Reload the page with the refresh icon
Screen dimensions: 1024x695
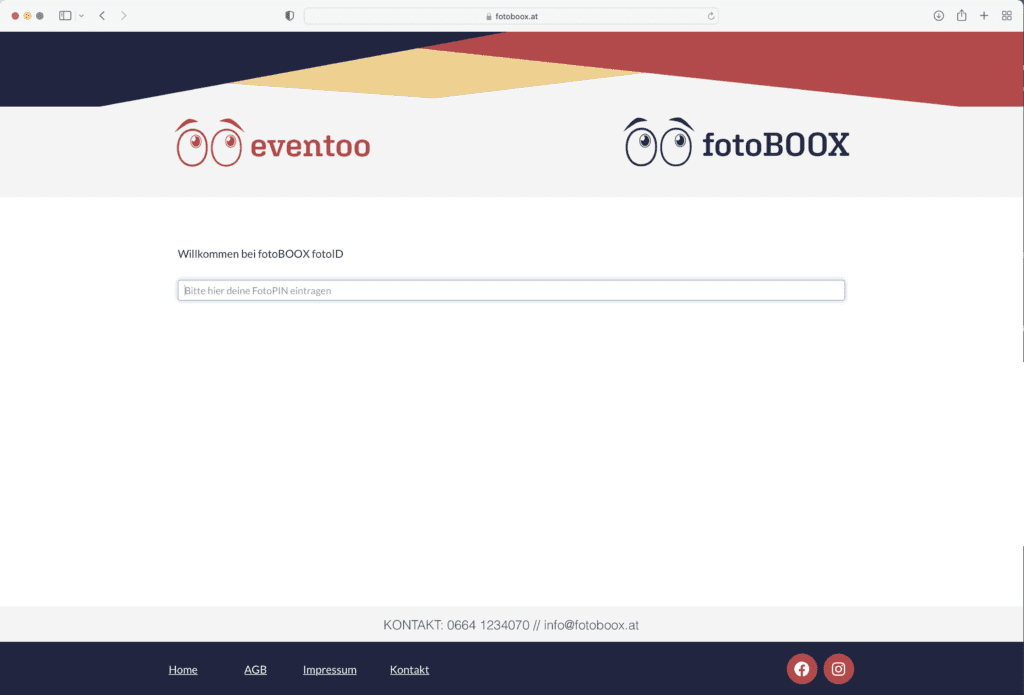tap(711, 16)
